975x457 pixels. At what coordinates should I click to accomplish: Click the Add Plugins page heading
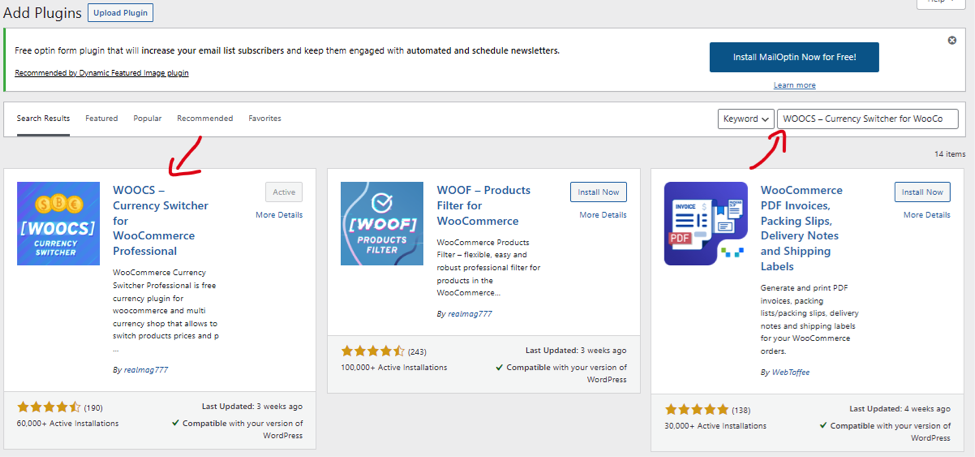(42, 13)
